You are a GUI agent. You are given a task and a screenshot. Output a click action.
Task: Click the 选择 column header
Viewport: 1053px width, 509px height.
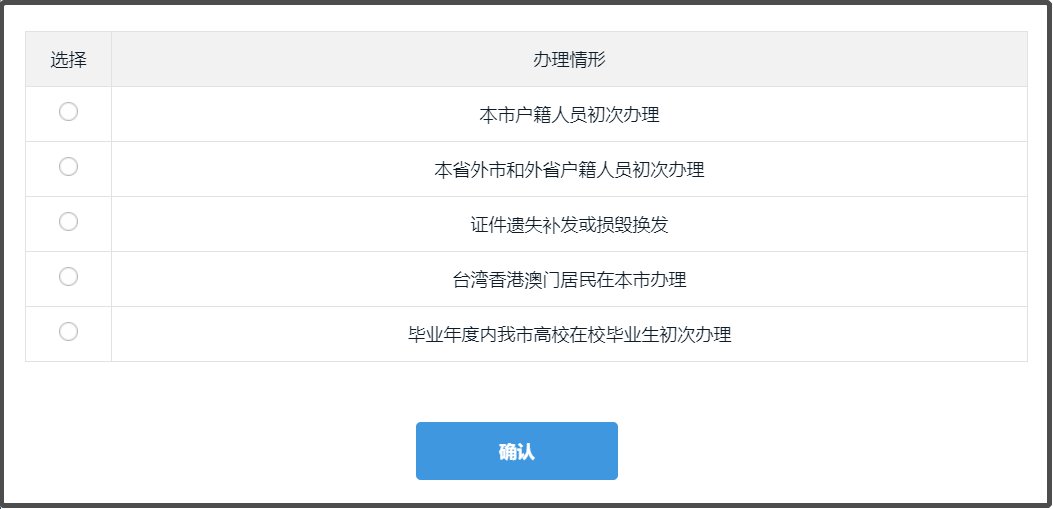[68, 60]
